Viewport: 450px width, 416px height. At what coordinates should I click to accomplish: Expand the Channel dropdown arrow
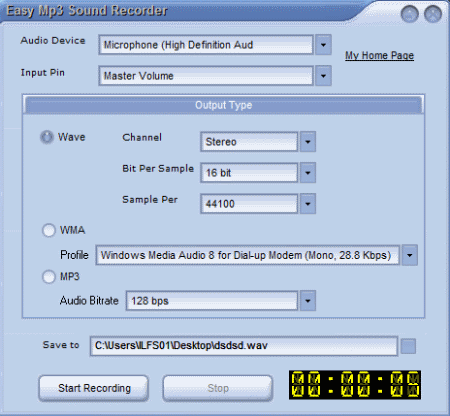(308, 142)
